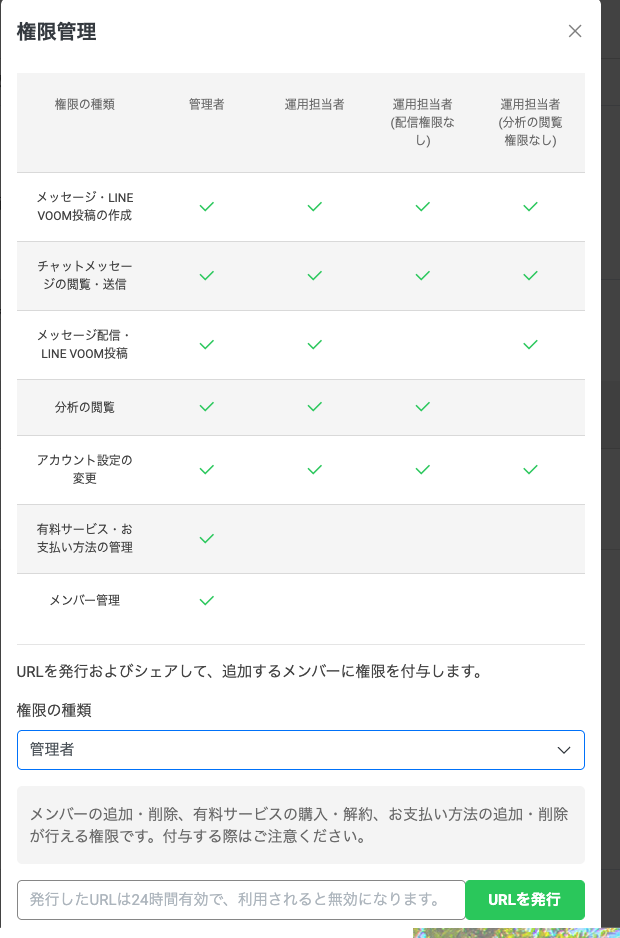Screen dimensions: 620x938
Task: Open the 権限の種類 dropdown showing 管理者
Action: click(x=300, y=750)
